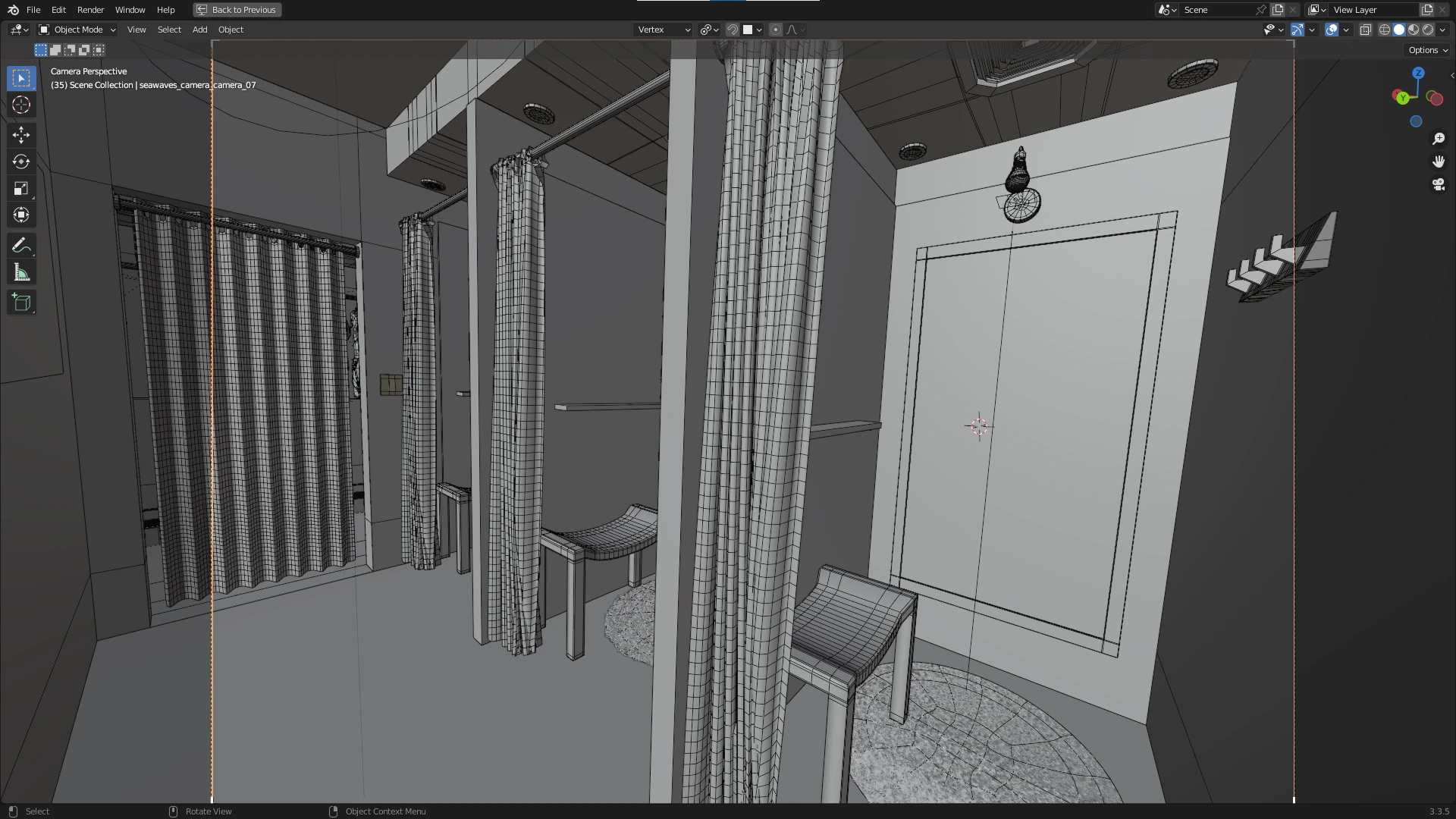Click the negative Z axis gizmo dot
Viewport: 1456px width, 819px height.
coord(1416,121)
